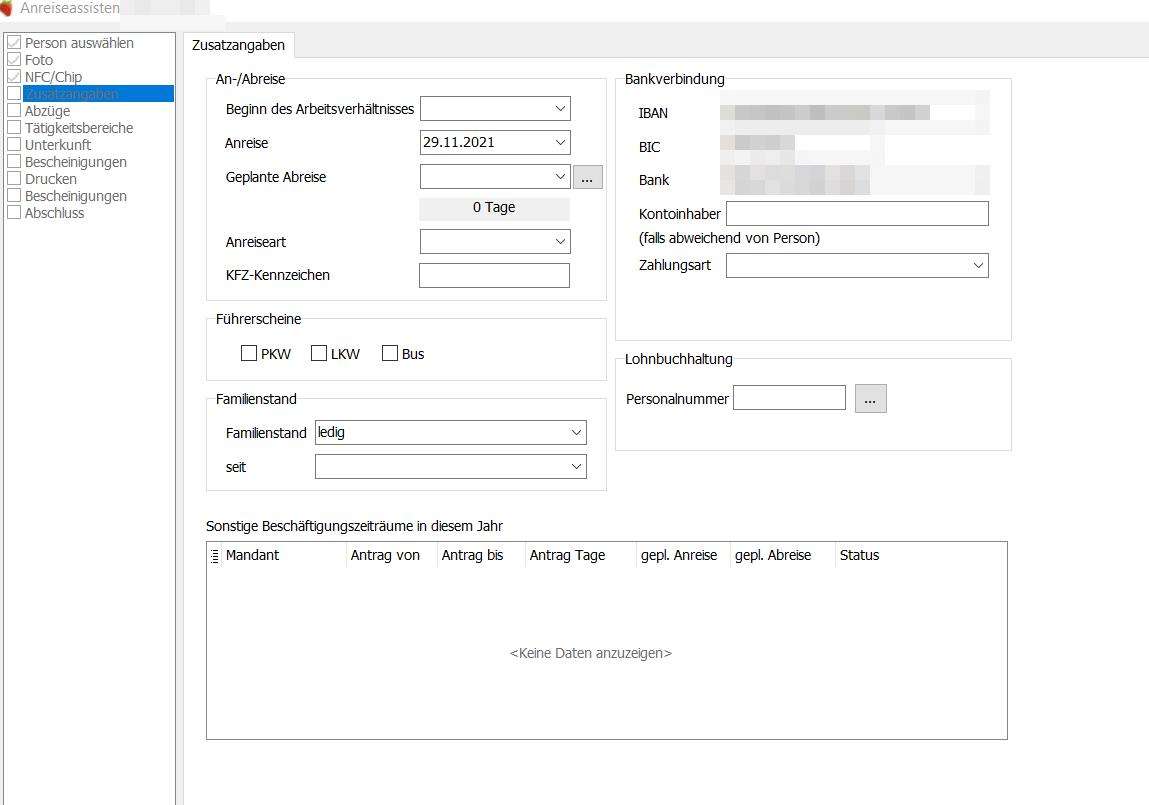Click the Mandant column header
1149x805 pixels.
point(284,555)
